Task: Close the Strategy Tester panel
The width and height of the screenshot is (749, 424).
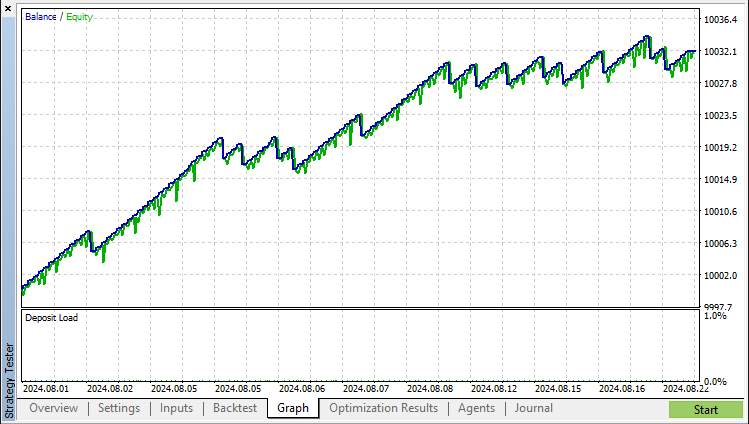Action: (8, 9)
